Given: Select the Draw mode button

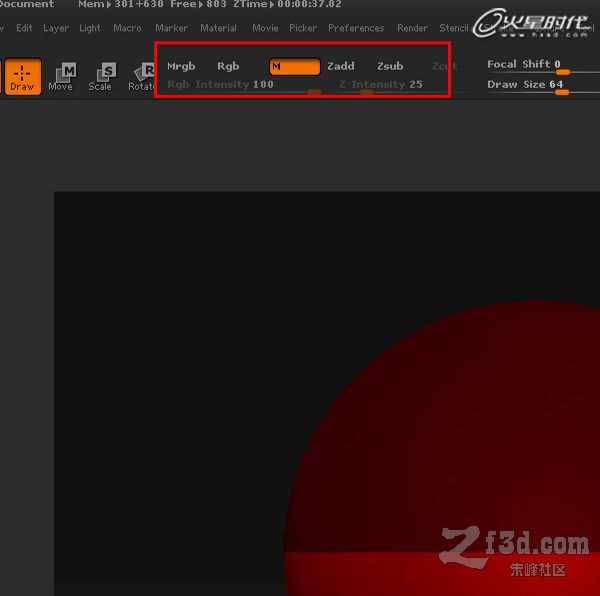Looking at the screenshot, I should (23, 77).
